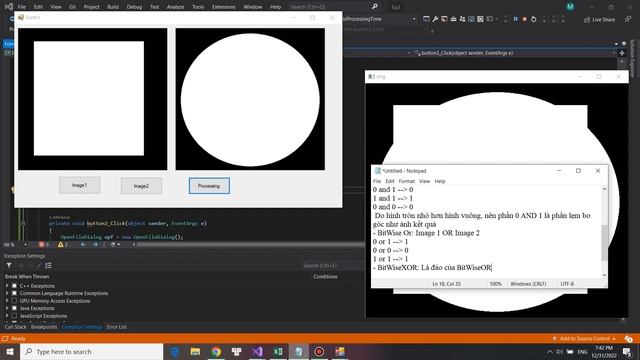Click the Image1 button in Form1
Screen dimensions: 640x360
point(80,185)
